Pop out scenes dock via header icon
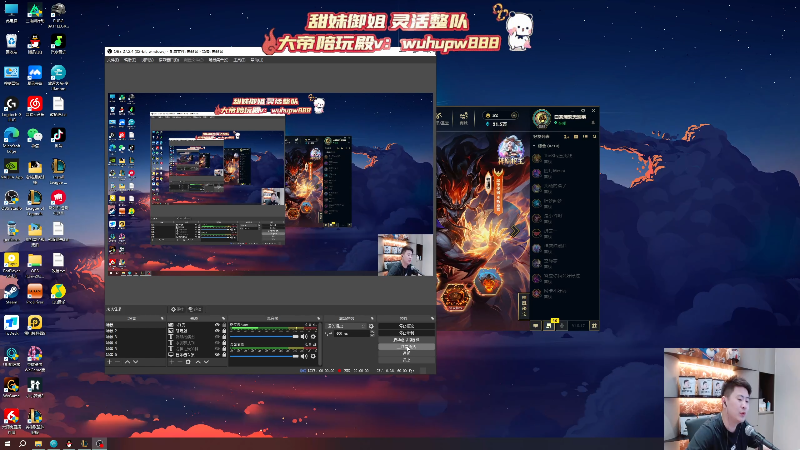The height and width of the screenshot is (450, 800). coord(162,318)
